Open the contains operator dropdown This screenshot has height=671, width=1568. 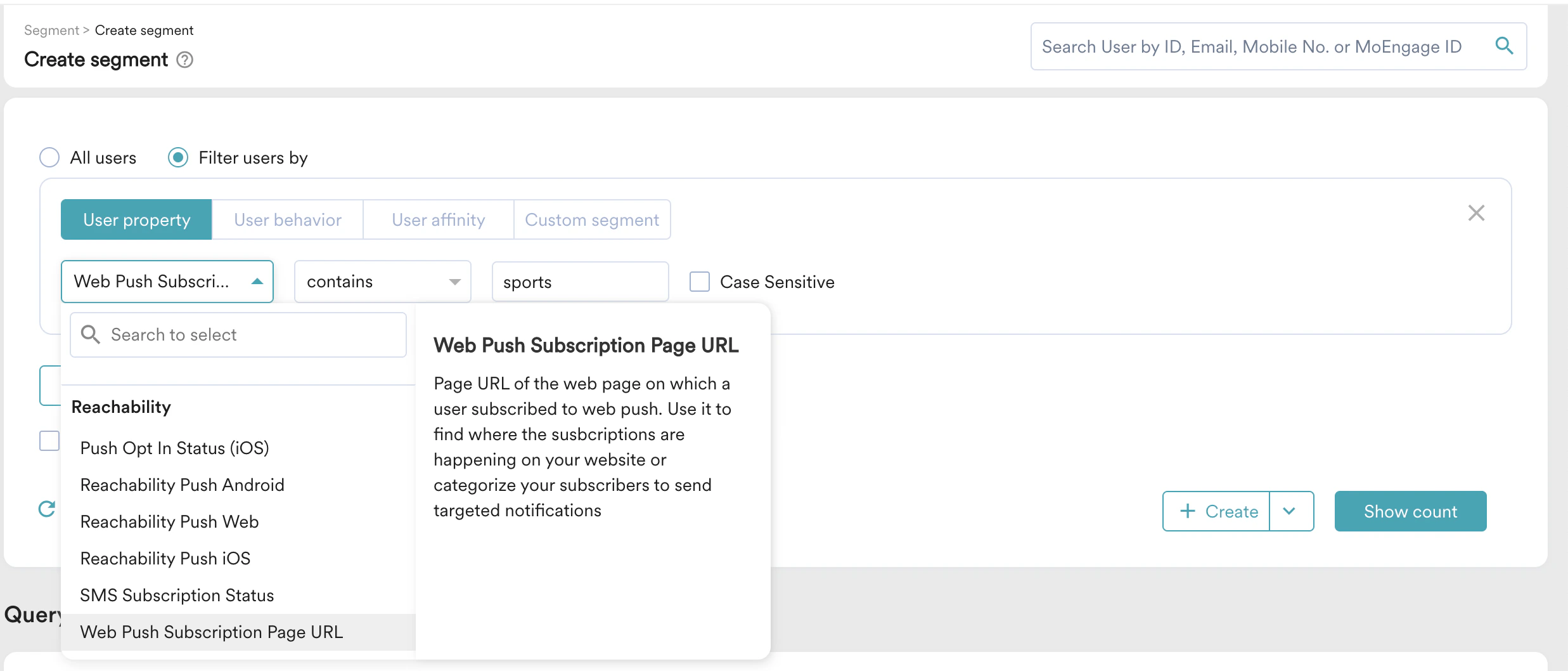tap(382, 281)
